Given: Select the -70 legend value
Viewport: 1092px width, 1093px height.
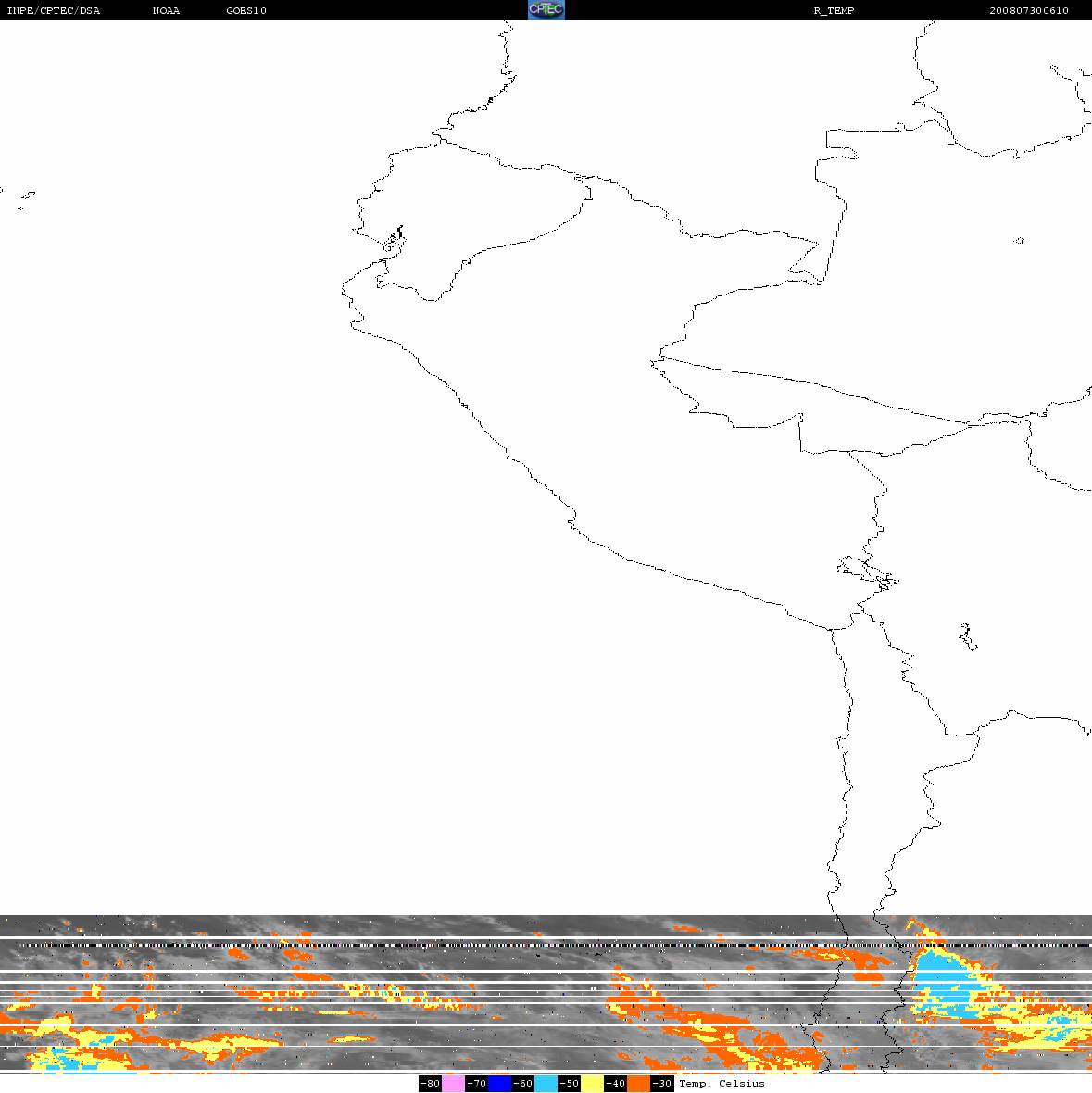Looking at the screenshot, I should [x=477, y=1083].
